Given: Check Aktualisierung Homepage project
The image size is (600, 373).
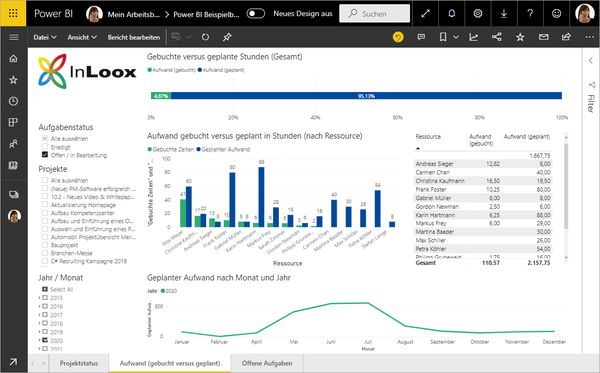Looking at the screenshot, I should point(45,205).
